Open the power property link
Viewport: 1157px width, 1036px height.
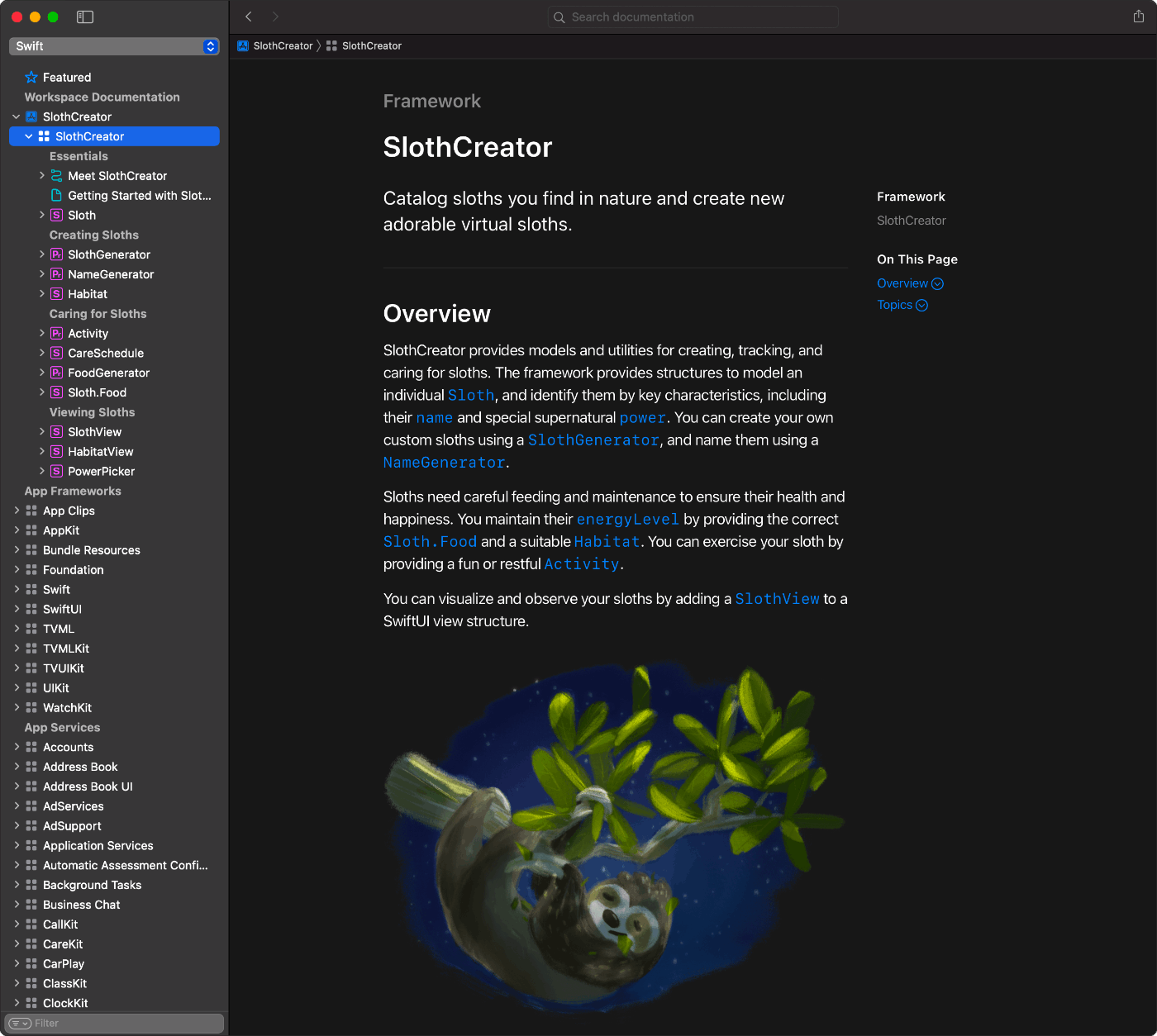click(643, 418)
